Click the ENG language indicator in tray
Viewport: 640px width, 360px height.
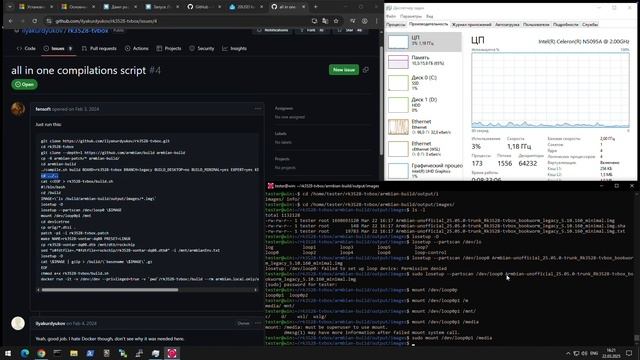coord(594,353)
